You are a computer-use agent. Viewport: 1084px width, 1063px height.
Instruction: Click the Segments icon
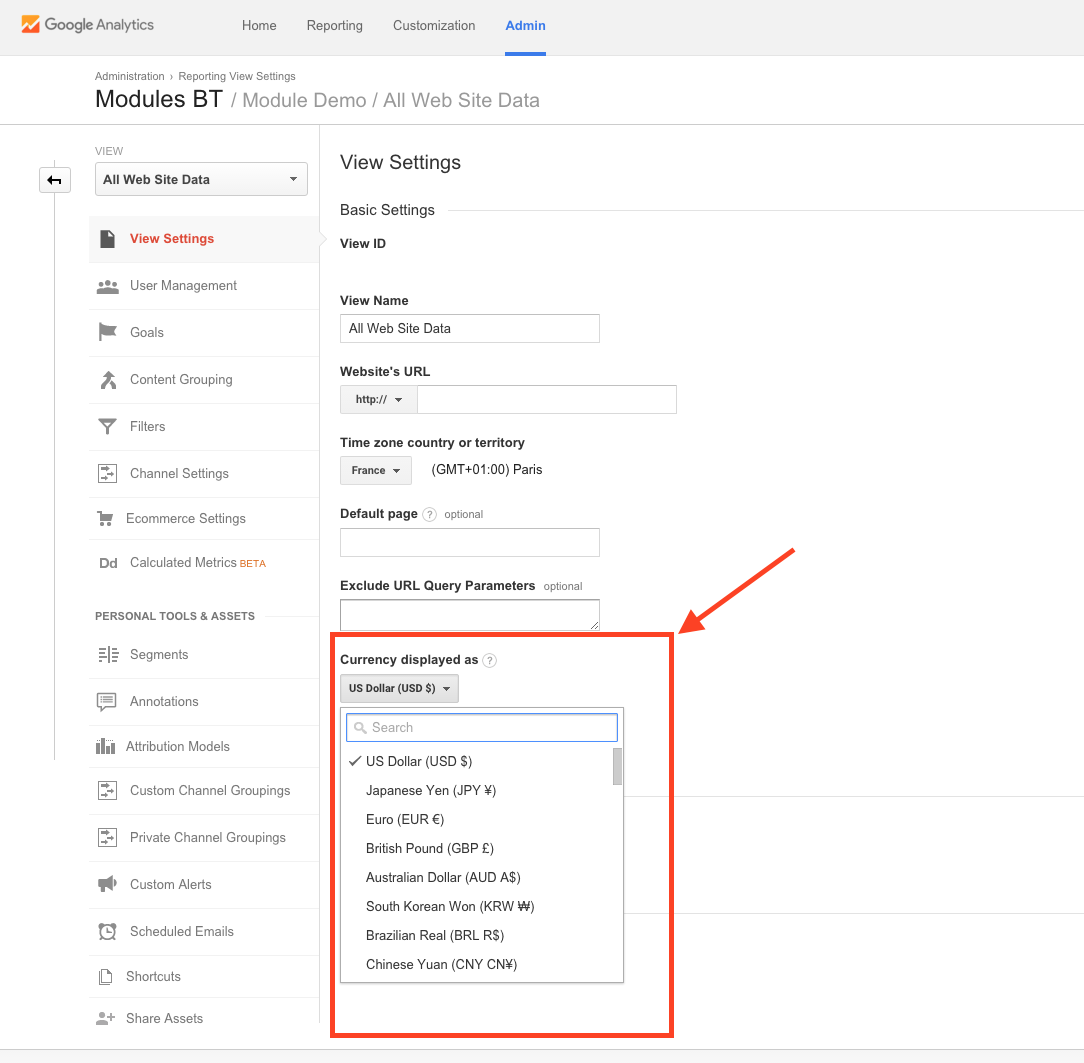point(108,655)
